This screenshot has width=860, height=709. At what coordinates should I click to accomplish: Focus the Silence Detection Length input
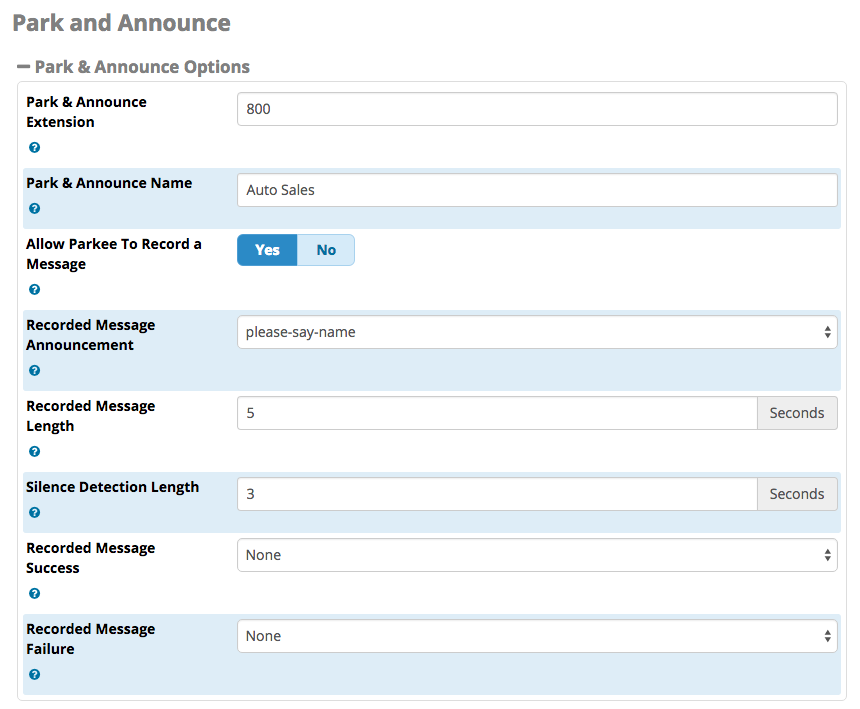point(497,495)
